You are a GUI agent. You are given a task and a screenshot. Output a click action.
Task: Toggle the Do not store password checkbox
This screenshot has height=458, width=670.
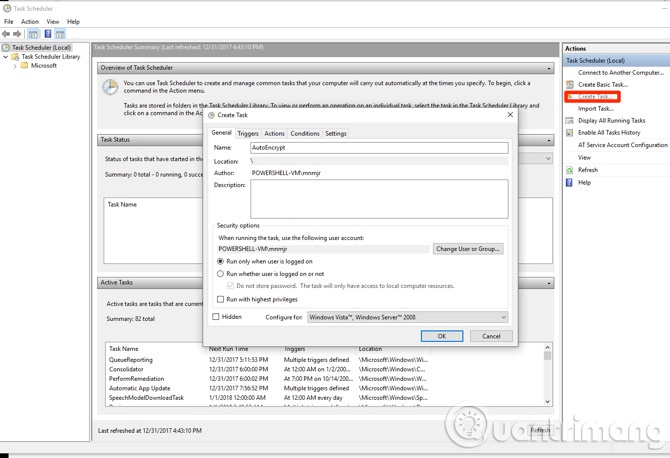pos(230,285)
